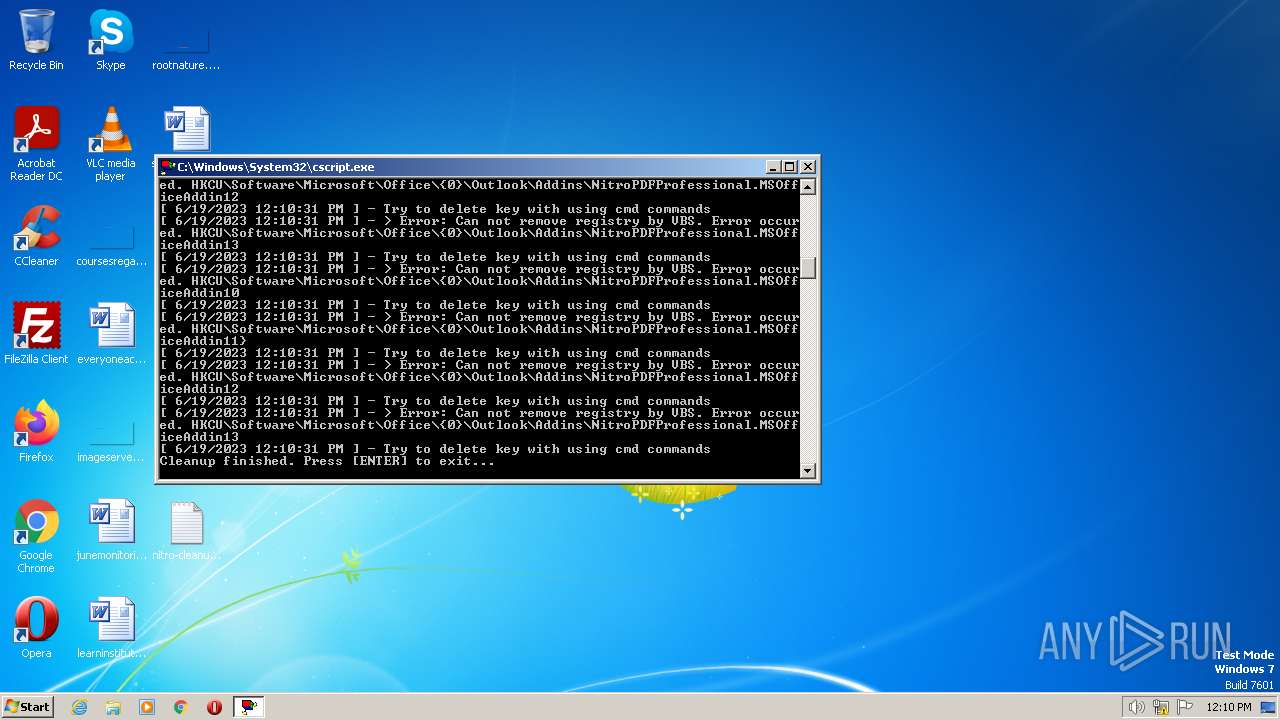Open the Action Center flag icon
The image size is (1280, 720).
(x=1185, y=707)
